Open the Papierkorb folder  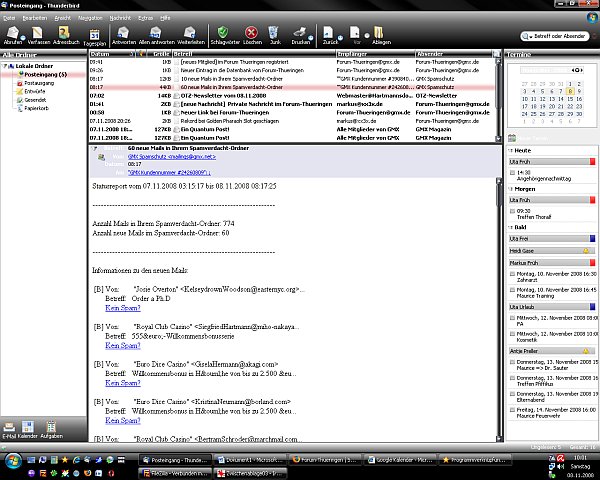[x=36, y=108]
